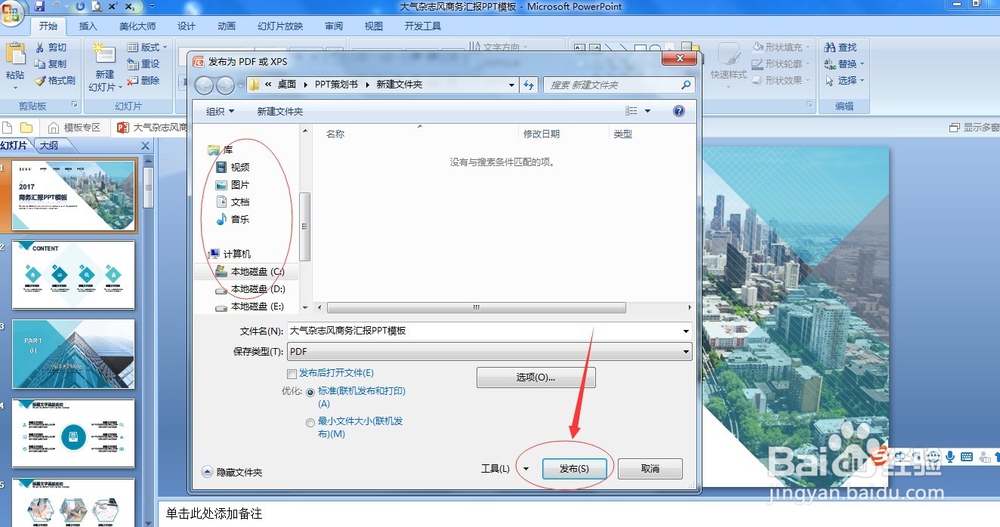This screenshot has height=527, width=1000.
Task: Expand the address bar path dropdown arrow
Action: 511,85
